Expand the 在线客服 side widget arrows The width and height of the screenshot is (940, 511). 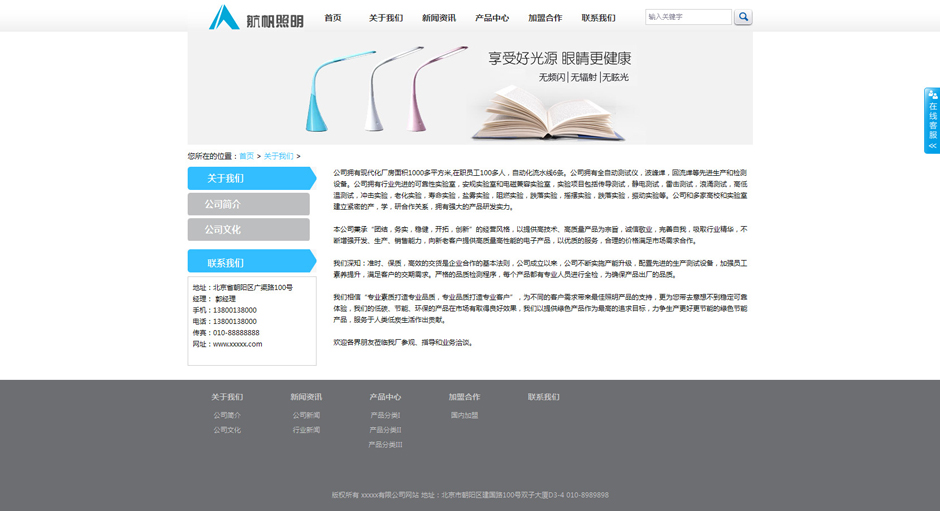pyautogui.click(x=932, y=146)
